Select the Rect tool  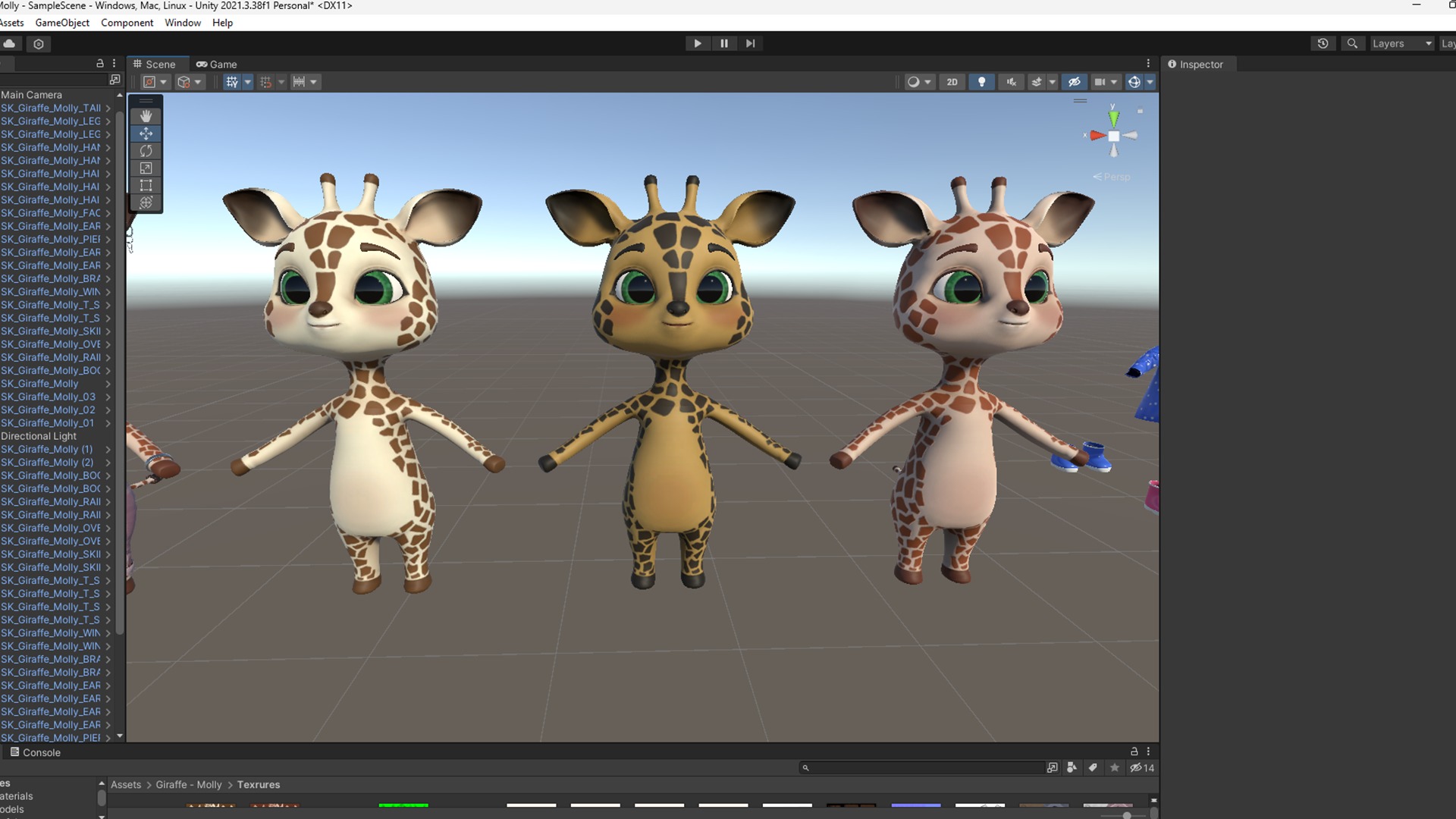tap(146, 186)
